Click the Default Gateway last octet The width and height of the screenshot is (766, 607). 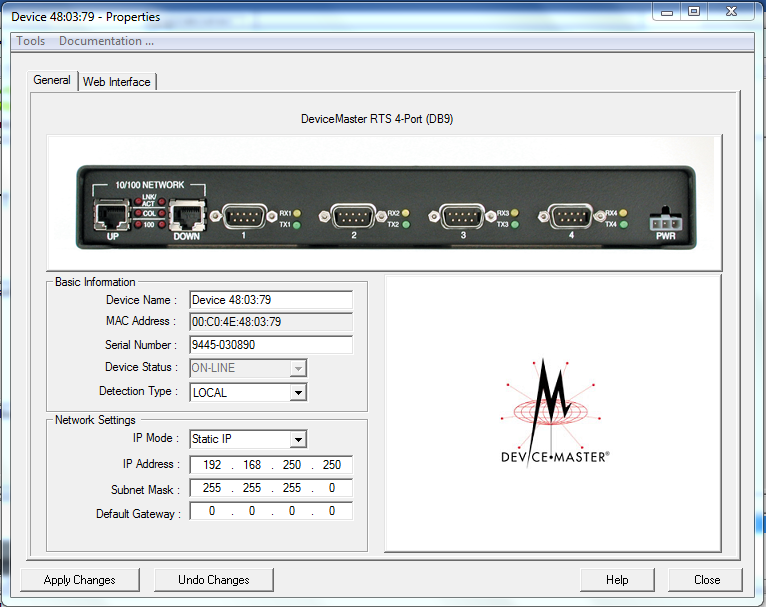(x=332, y=511)
